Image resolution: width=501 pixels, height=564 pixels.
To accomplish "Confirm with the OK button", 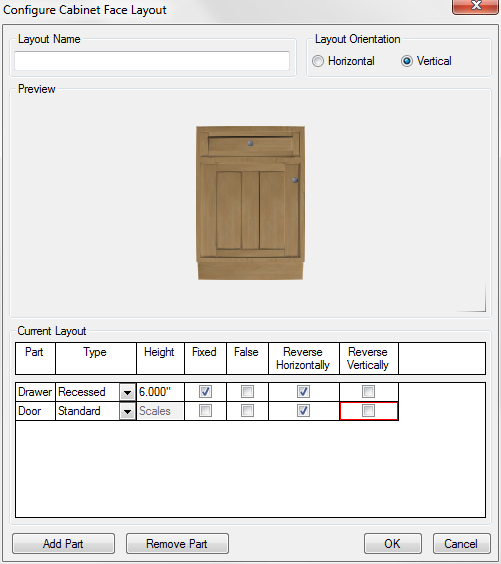I will pyautogui.click(x=392, y=543).
